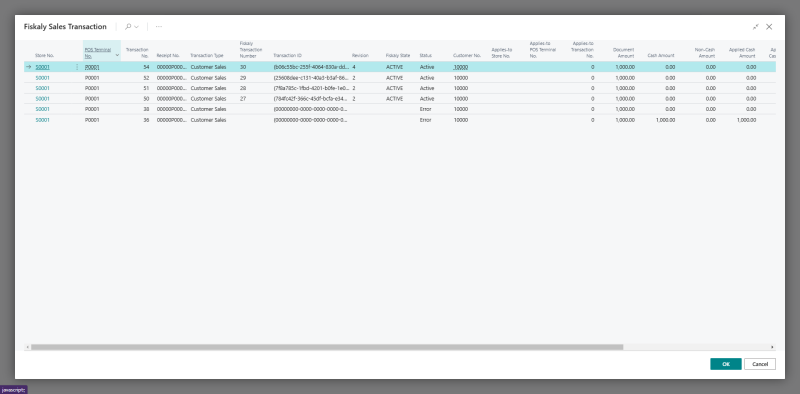Click the scrollbar right arrow
The height and width of the screenshot is (394, 800).
(x=772, y=347)
